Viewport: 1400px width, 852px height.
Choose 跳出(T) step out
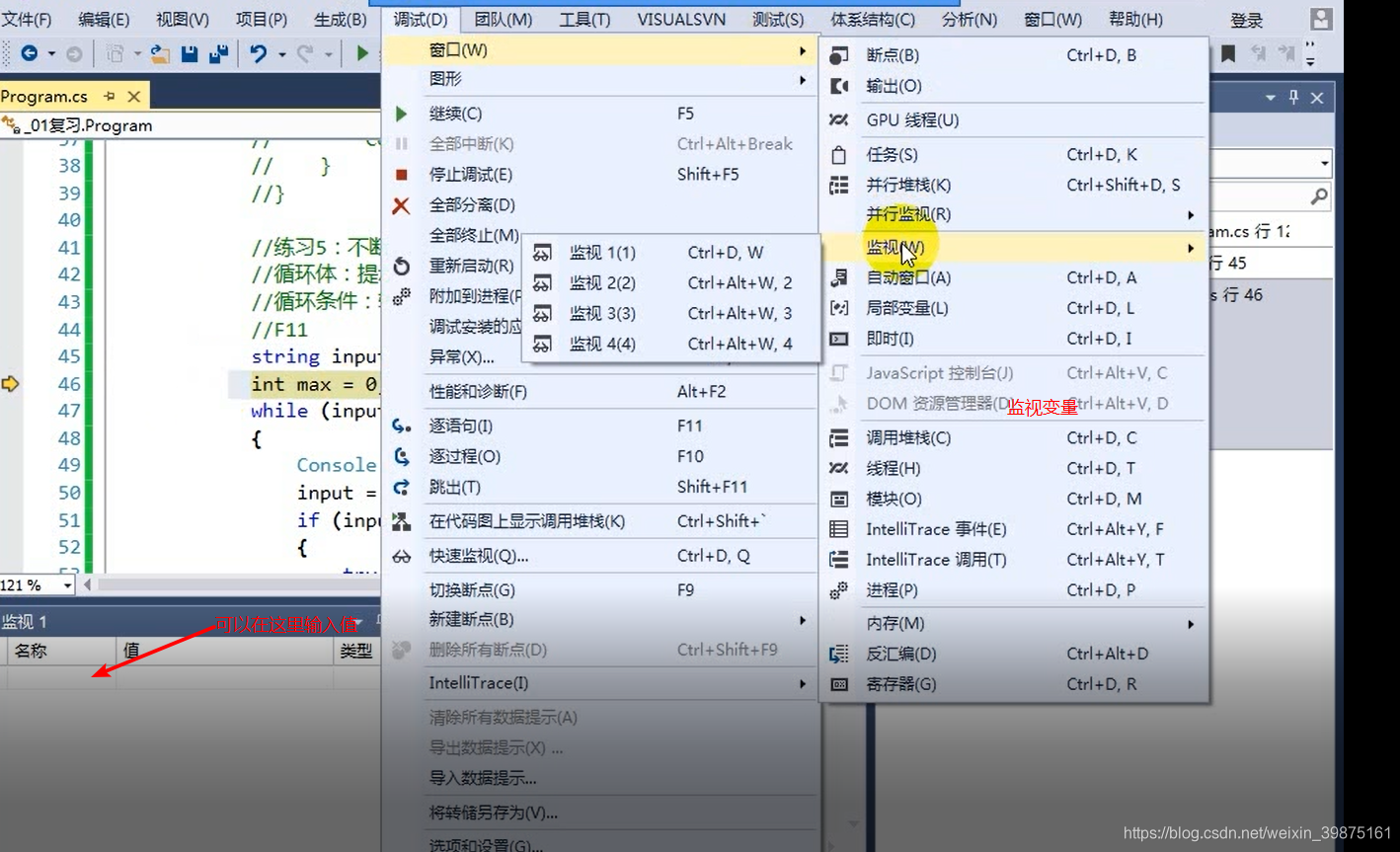pyautogui.click(x=601, y=487)
